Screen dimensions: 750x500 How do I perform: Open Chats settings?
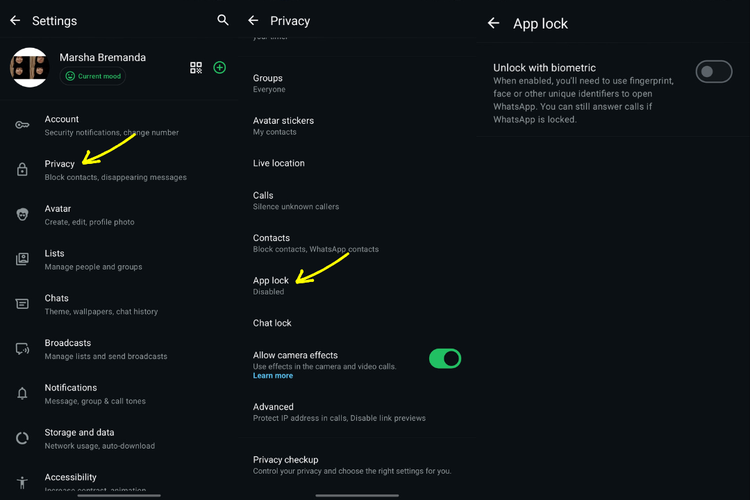[x=119, y=304]
